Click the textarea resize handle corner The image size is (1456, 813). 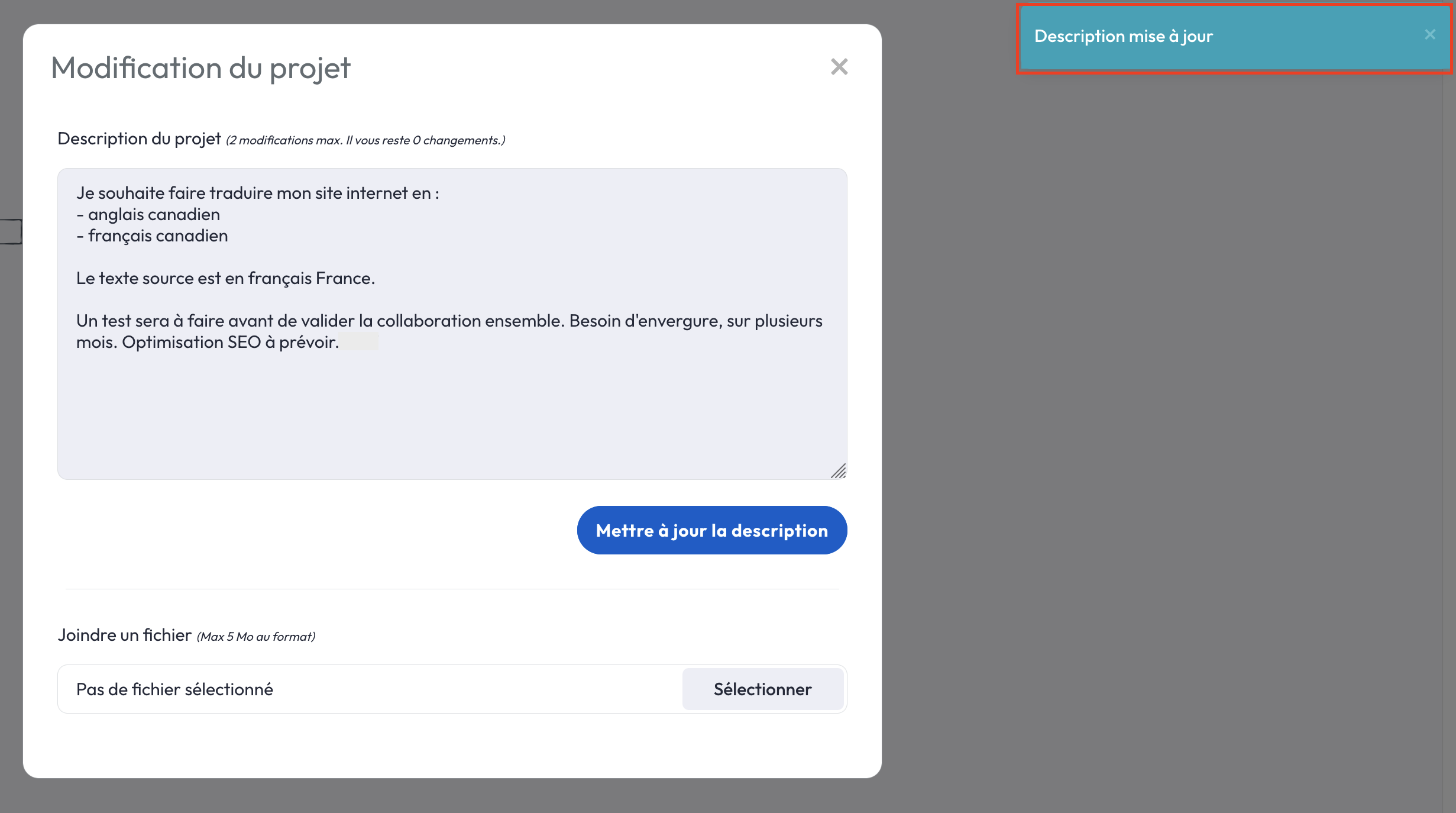[839, 472]
